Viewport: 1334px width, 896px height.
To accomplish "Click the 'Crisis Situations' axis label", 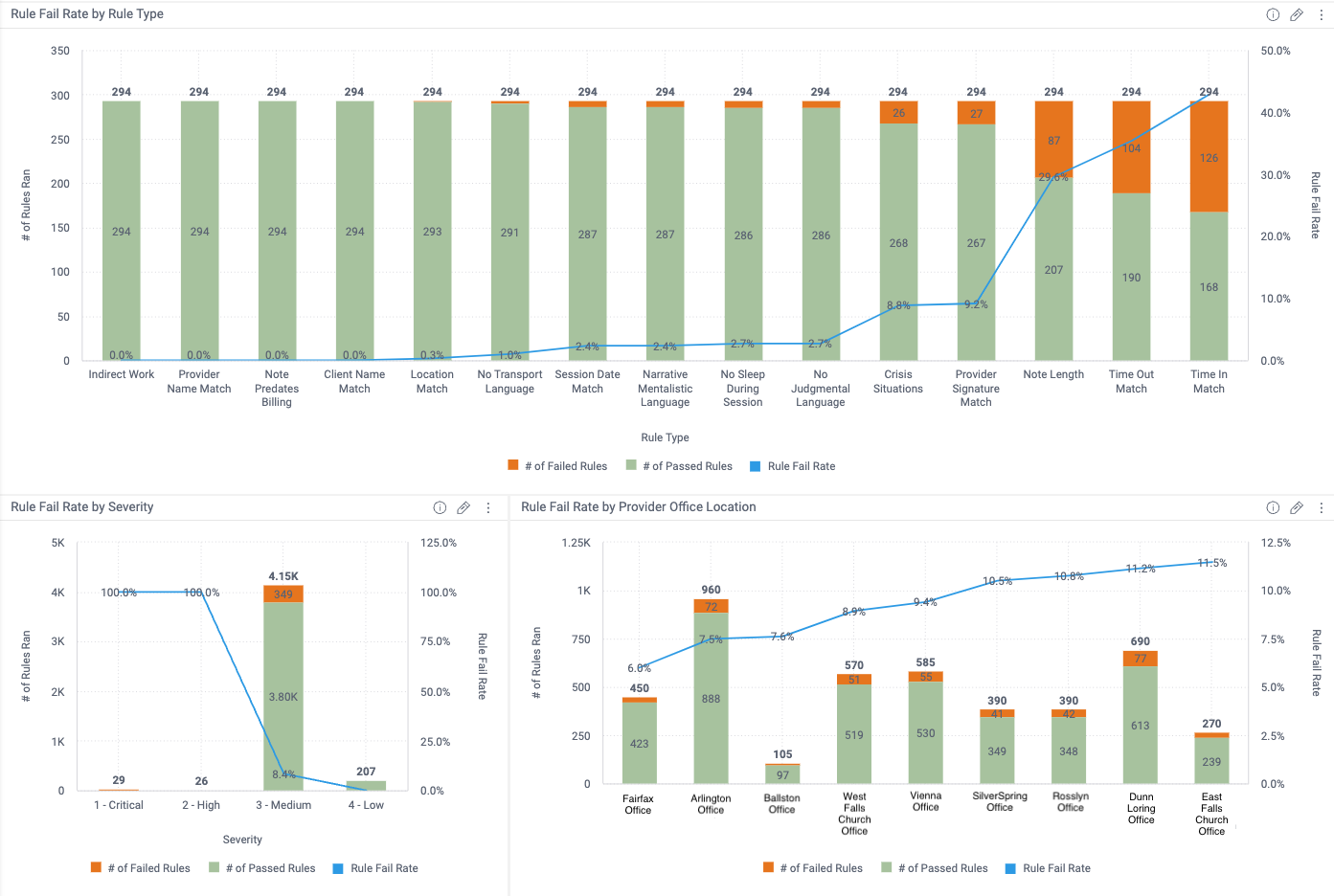I will pyautogui.click(x=898, y=381).
